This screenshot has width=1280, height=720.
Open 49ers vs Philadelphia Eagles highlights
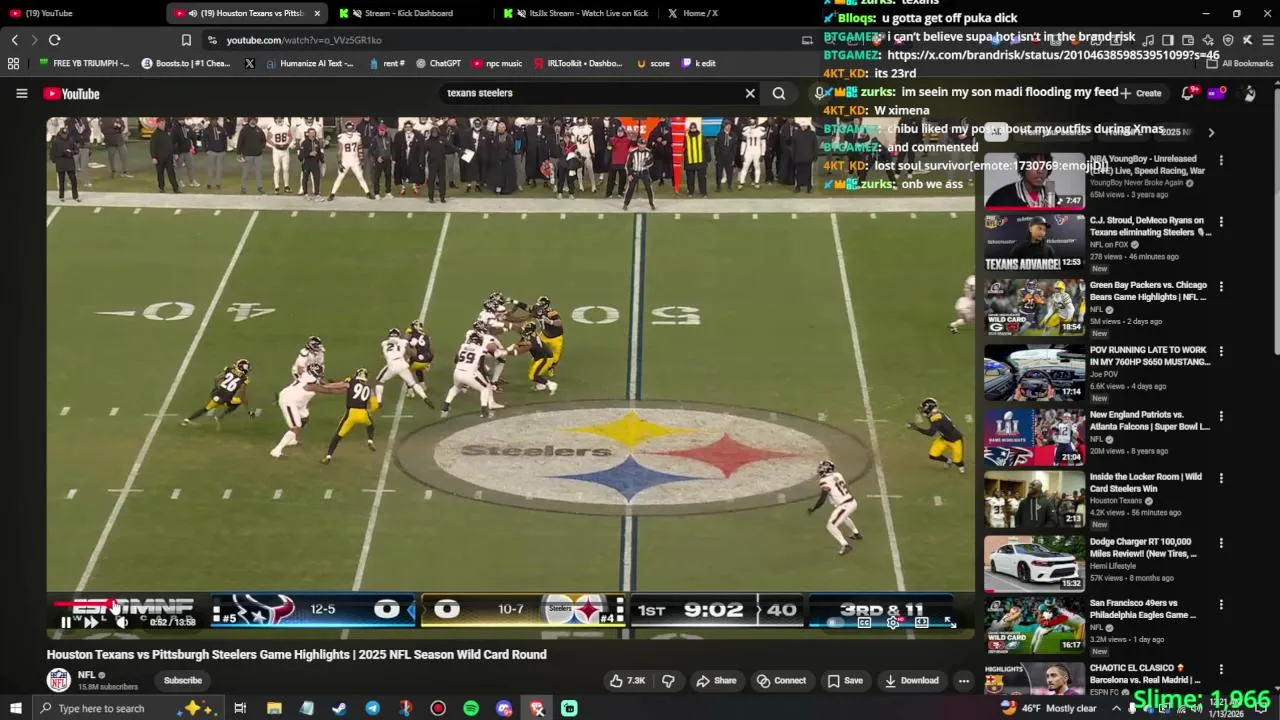pos(1034,626)
